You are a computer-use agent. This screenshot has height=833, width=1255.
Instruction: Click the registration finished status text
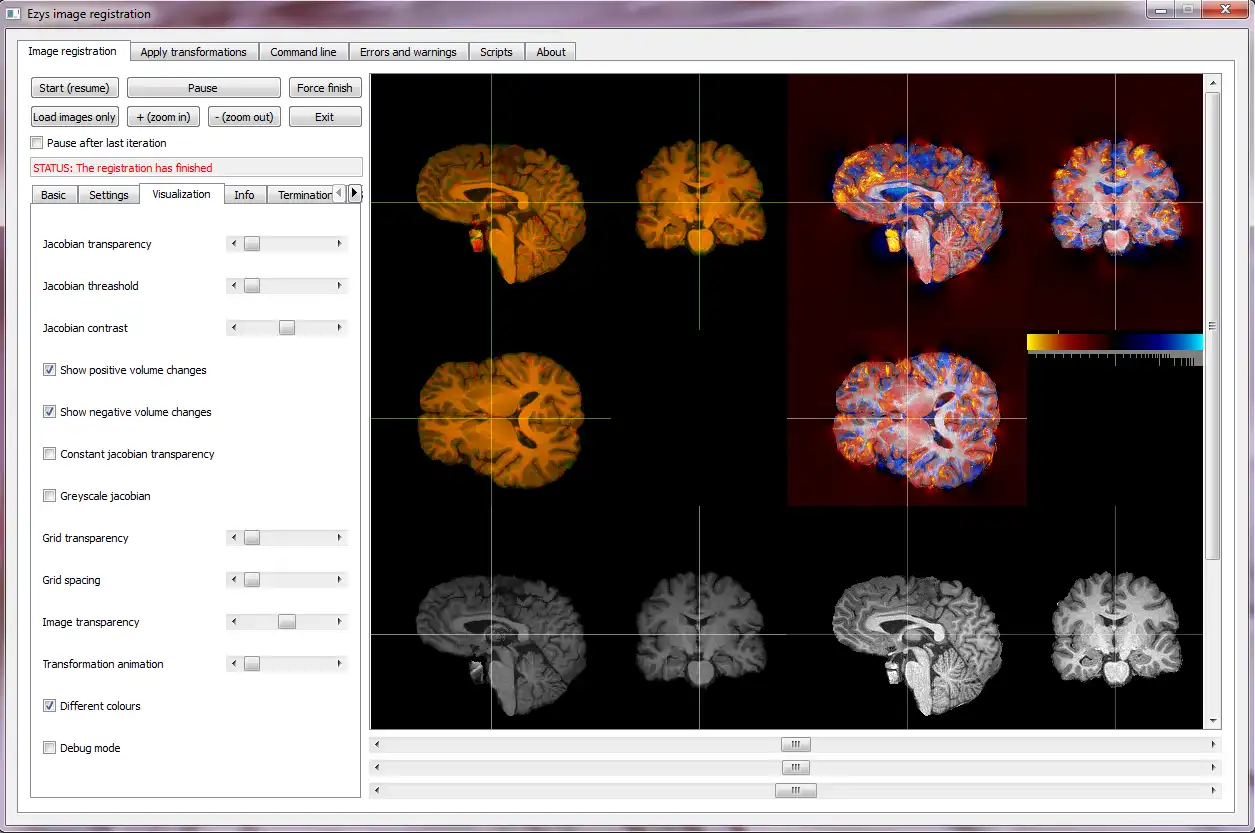pos(123,168)
